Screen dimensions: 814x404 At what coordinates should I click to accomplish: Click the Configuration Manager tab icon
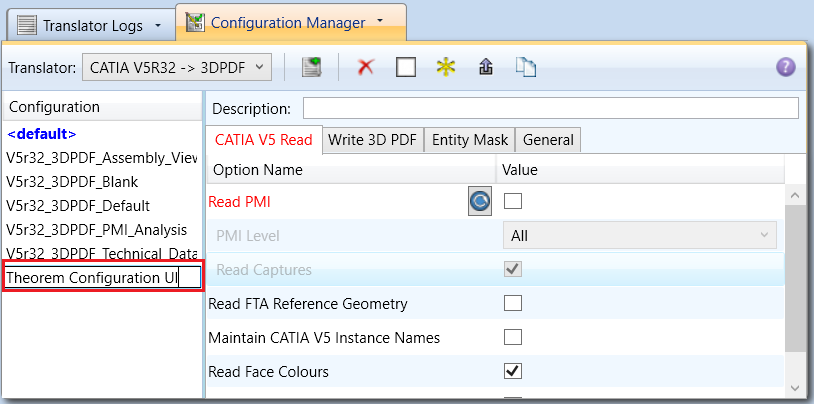(195, 22)
